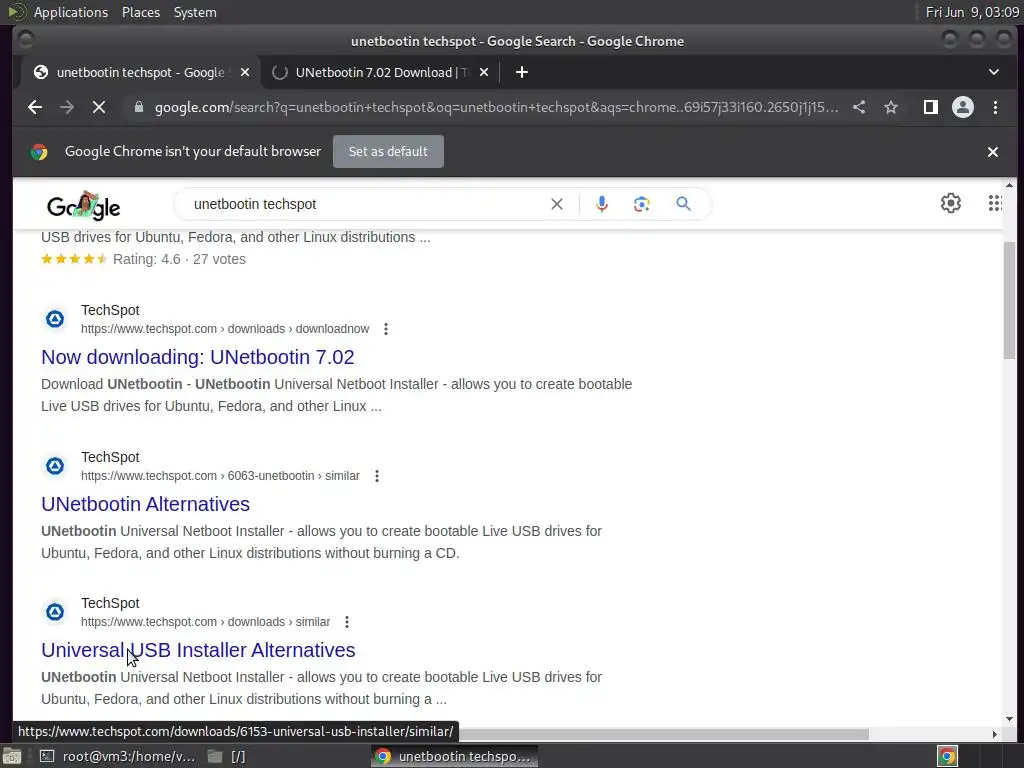Click TechSpot favicon of 'Now downloading' result
Image resolution: width=1024 pixels, height=768 pixels.
[x=55, y=319]
